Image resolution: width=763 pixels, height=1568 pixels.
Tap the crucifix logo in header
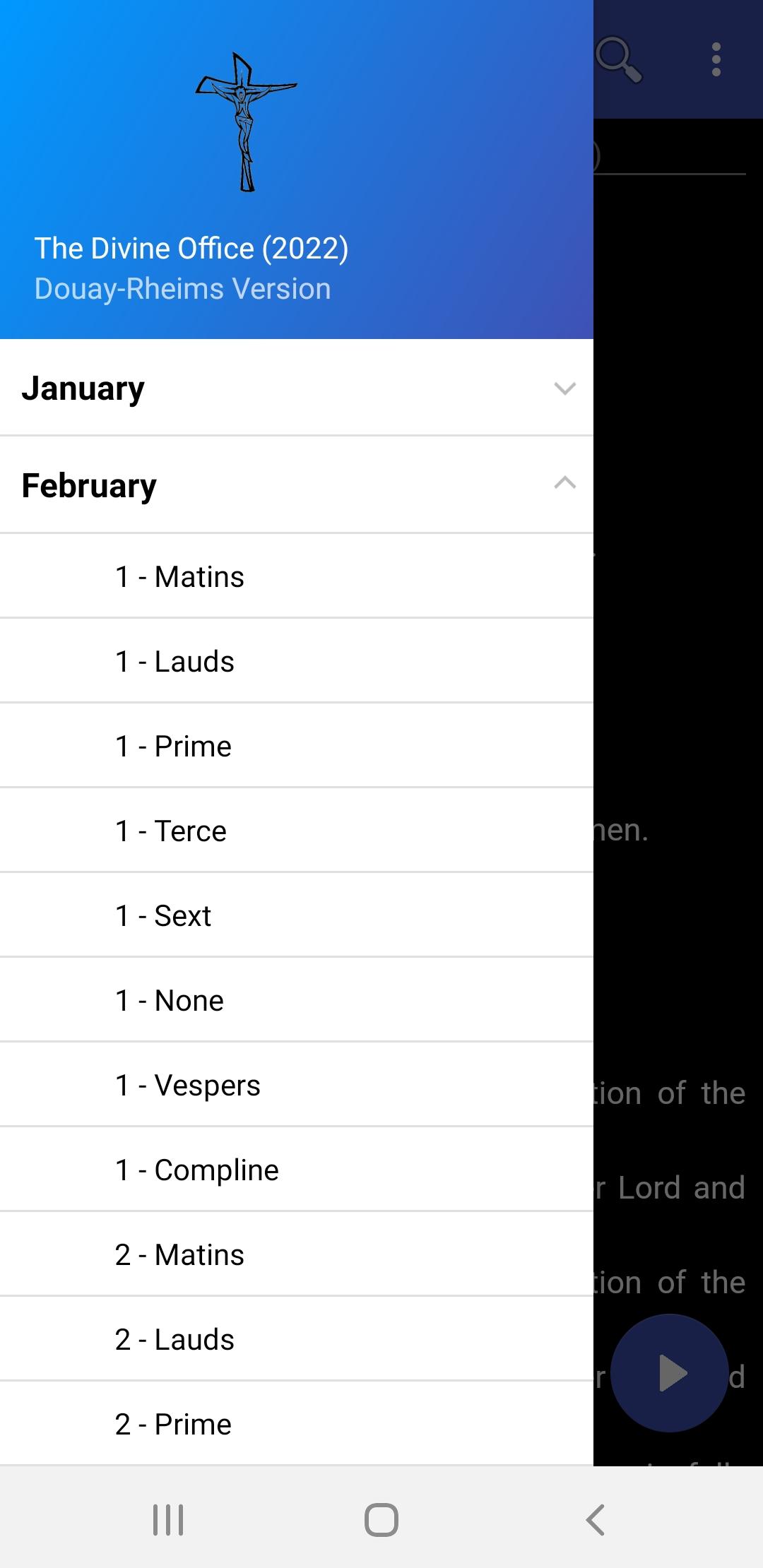246,122
